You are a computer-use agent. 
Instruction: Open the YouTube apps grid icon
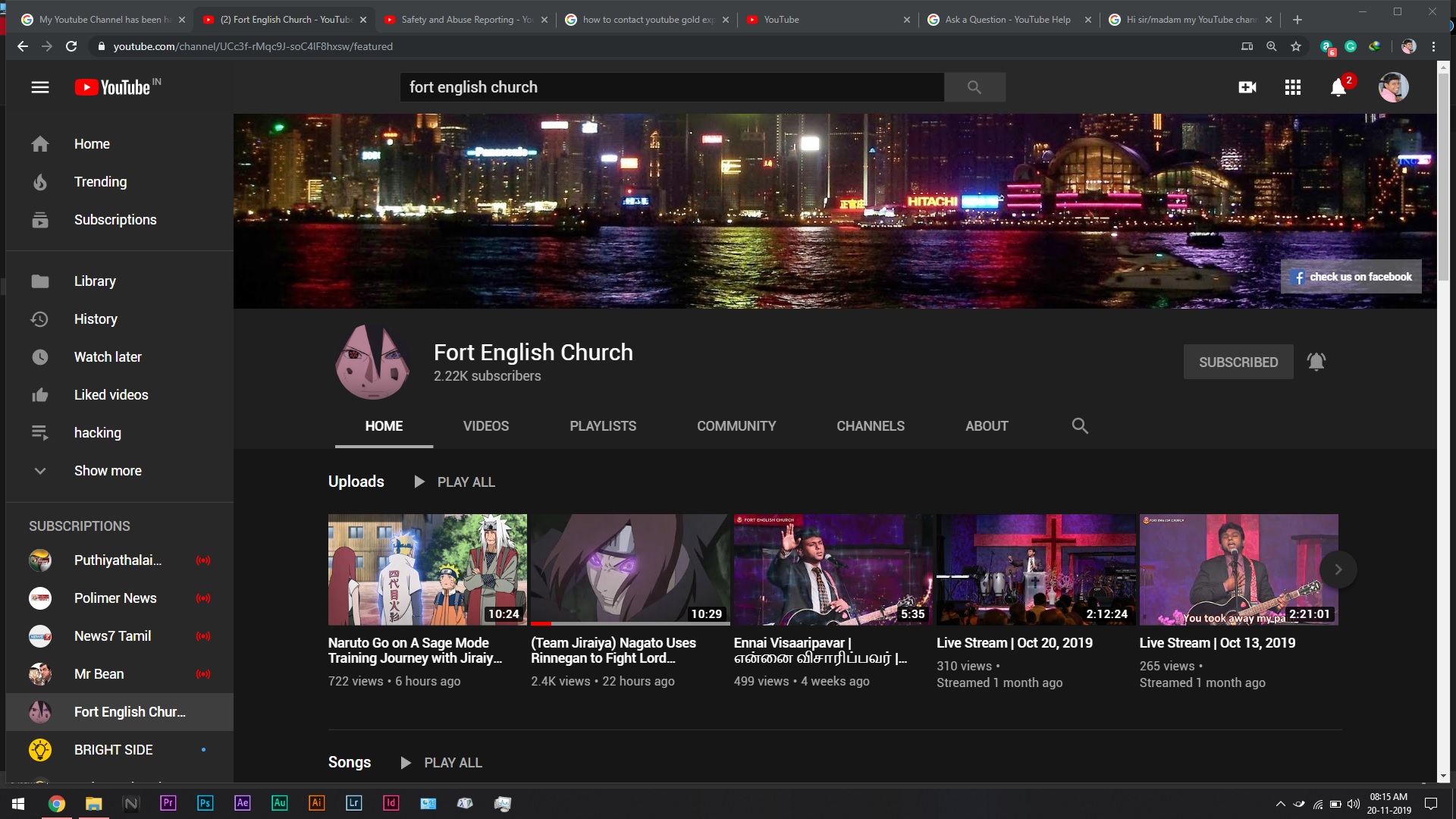(x=1293, y=87)
